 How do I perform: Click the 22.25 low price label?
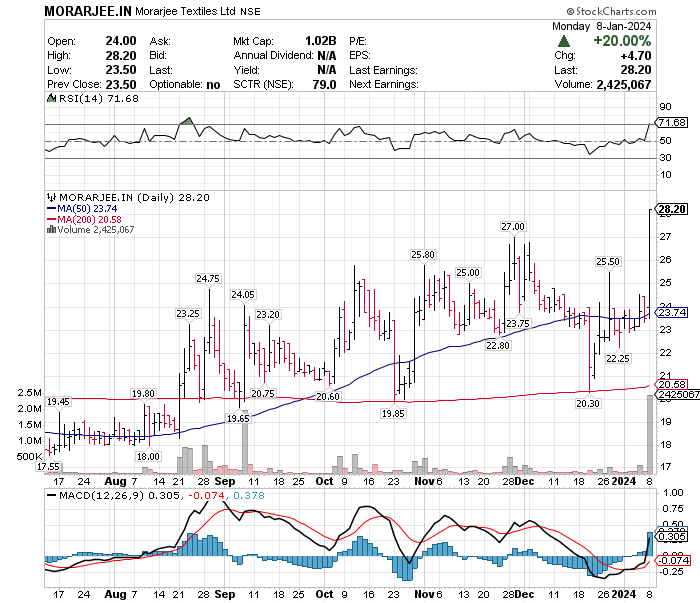tap(618, 358)
